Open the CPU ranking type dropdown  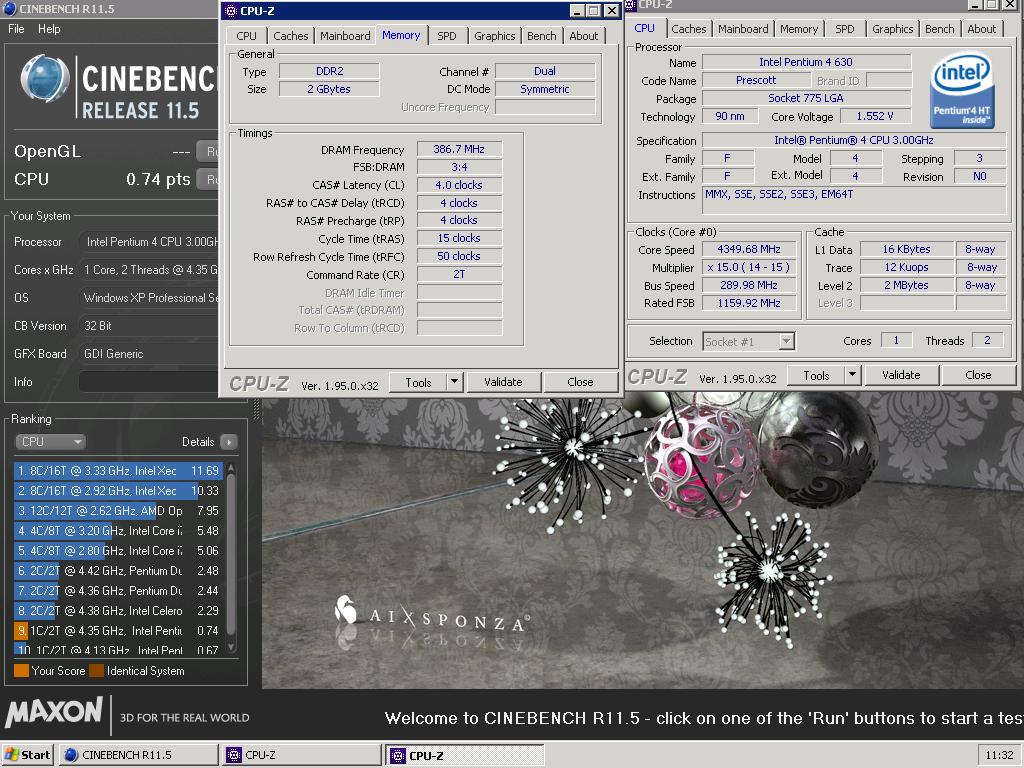click(x=50, y=442)
